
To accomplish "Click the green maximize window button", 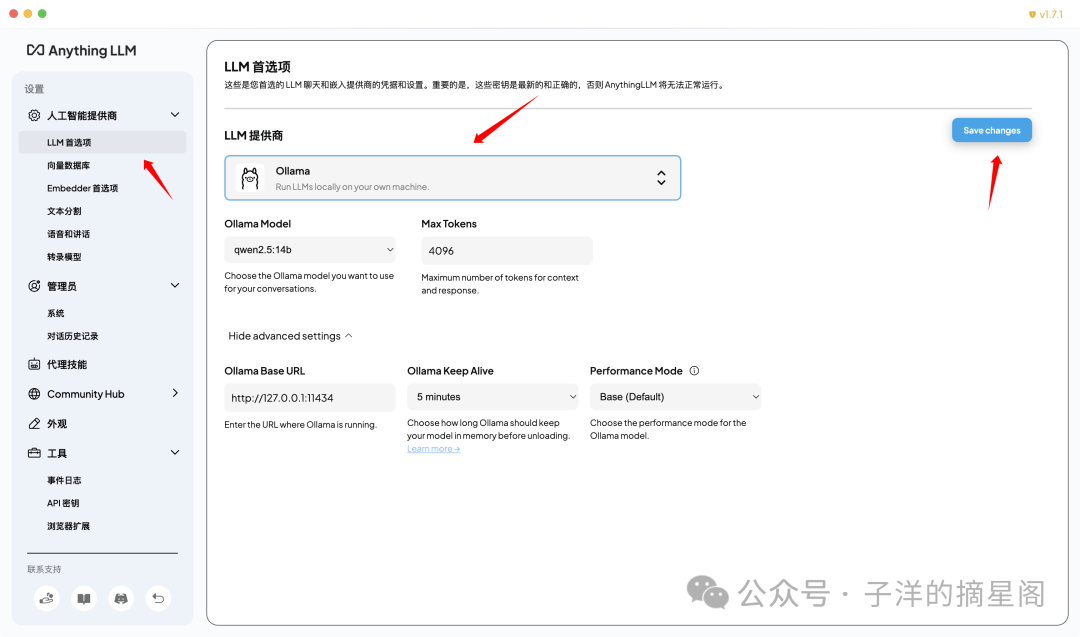I will [42, 13].
